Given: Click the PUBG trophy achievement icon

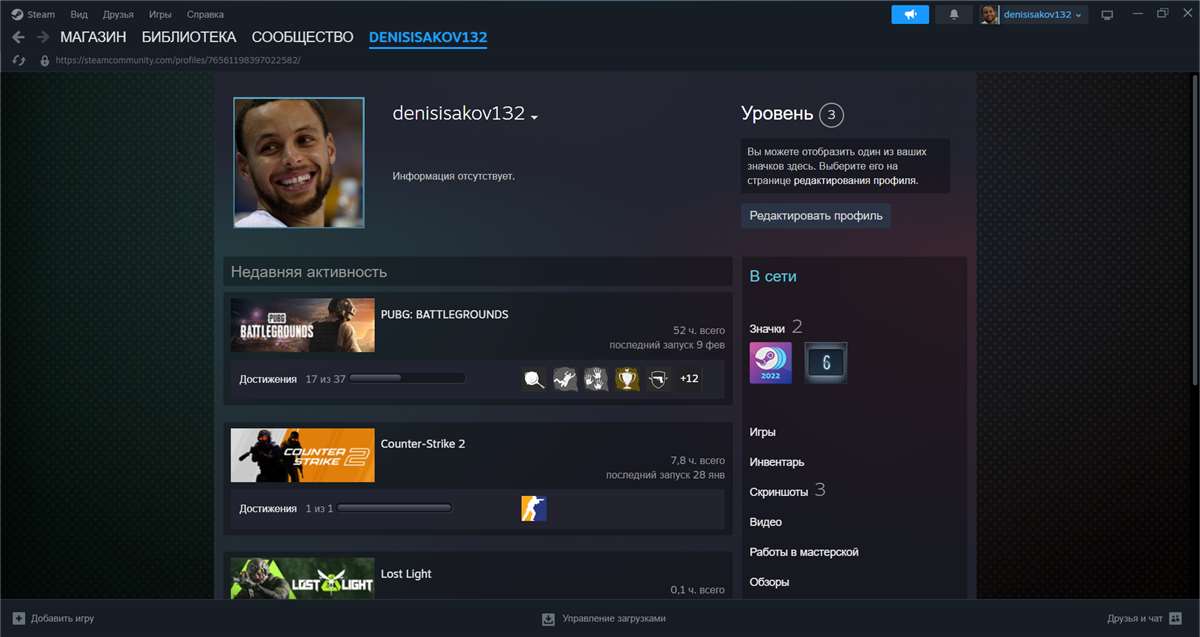Looking at the screenshot, I should 627,379.
